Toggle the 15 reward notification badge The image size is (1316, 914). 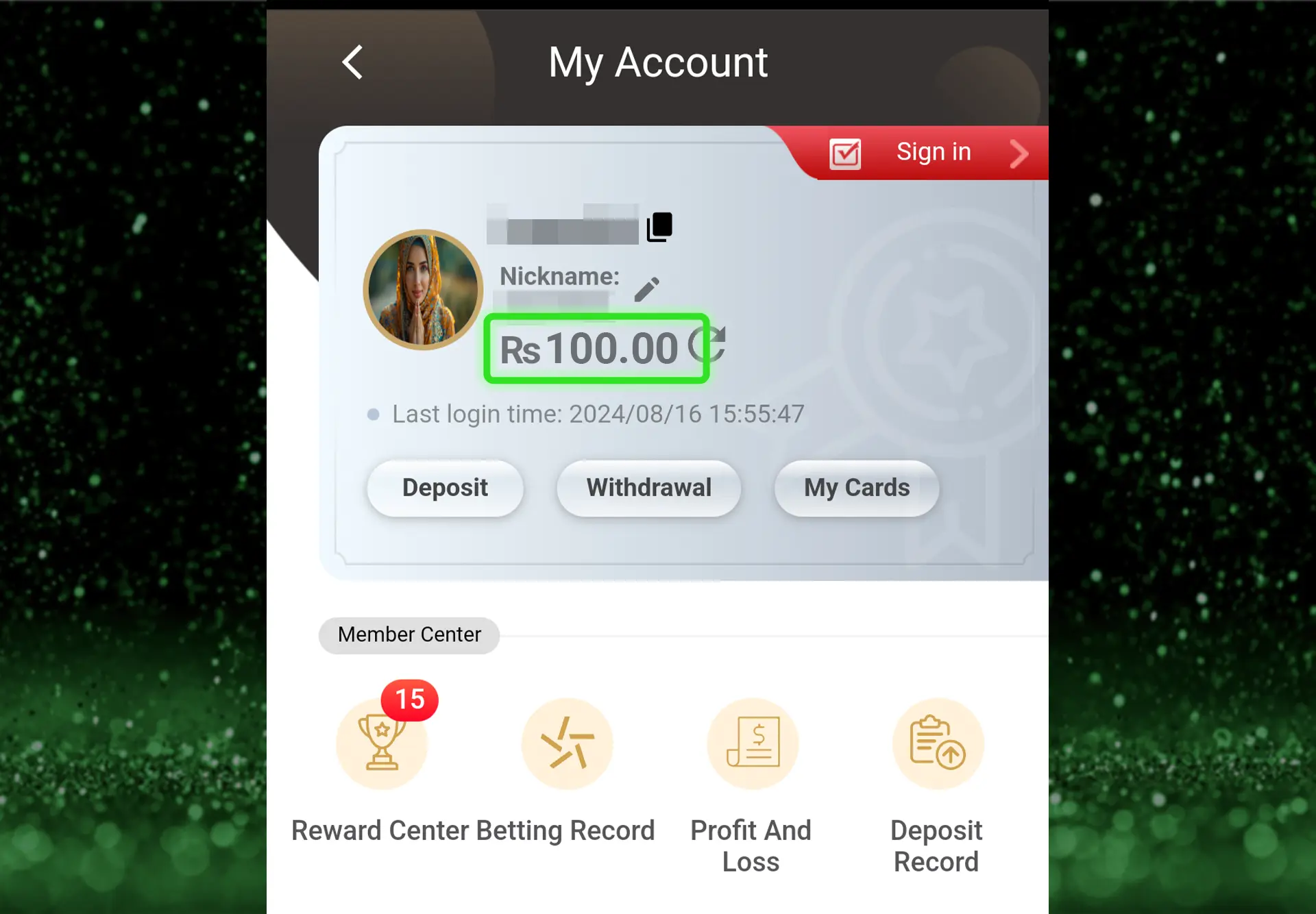coord(409,698)
